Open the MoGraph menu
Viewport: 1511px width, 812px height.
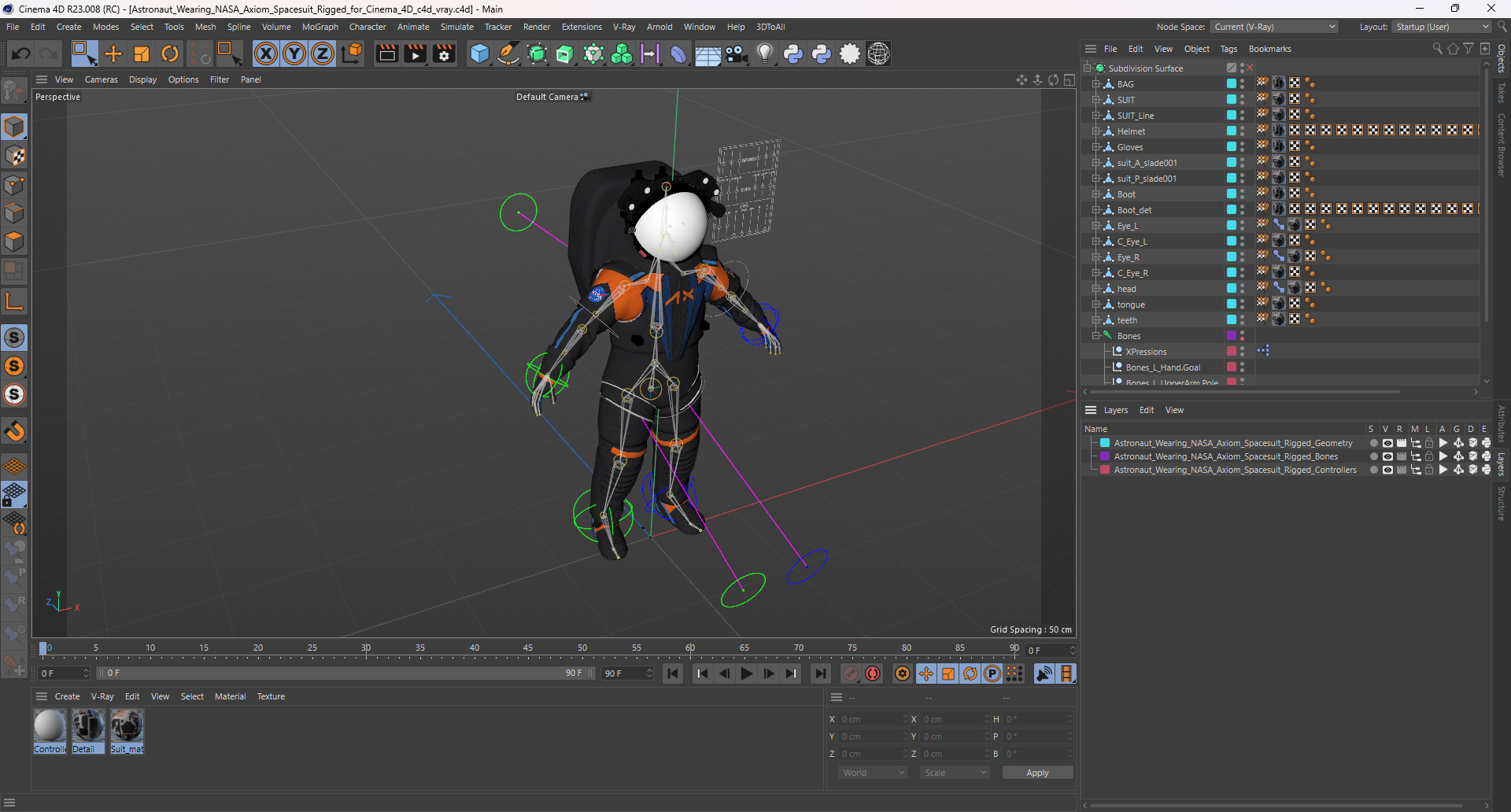tap(320, 27)
